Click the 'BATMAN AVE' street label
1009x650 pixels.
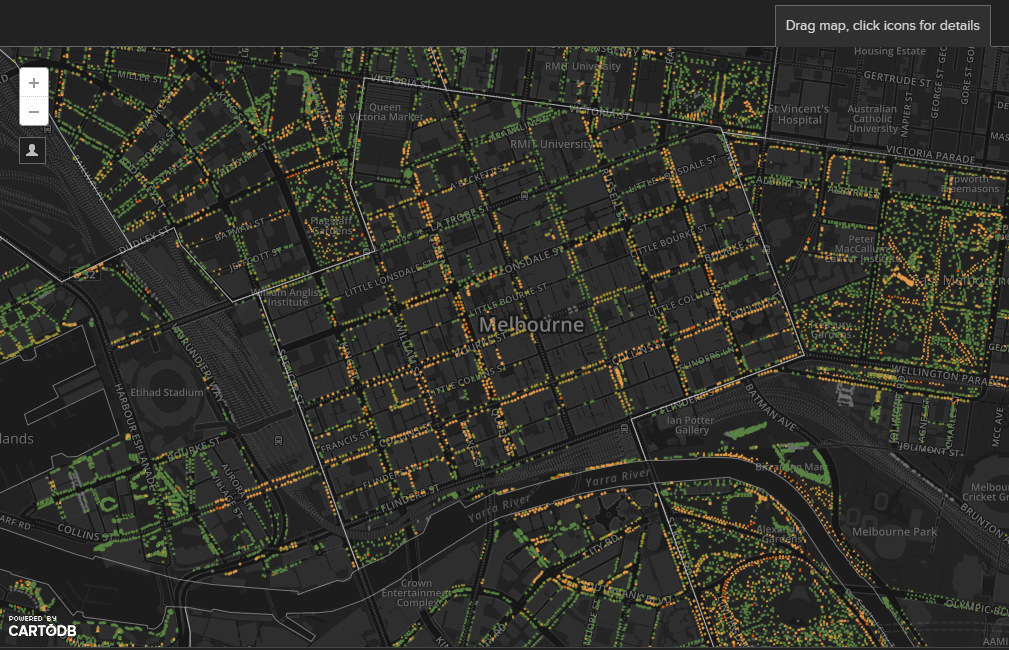pyautogui.click(x=770, y=407)
